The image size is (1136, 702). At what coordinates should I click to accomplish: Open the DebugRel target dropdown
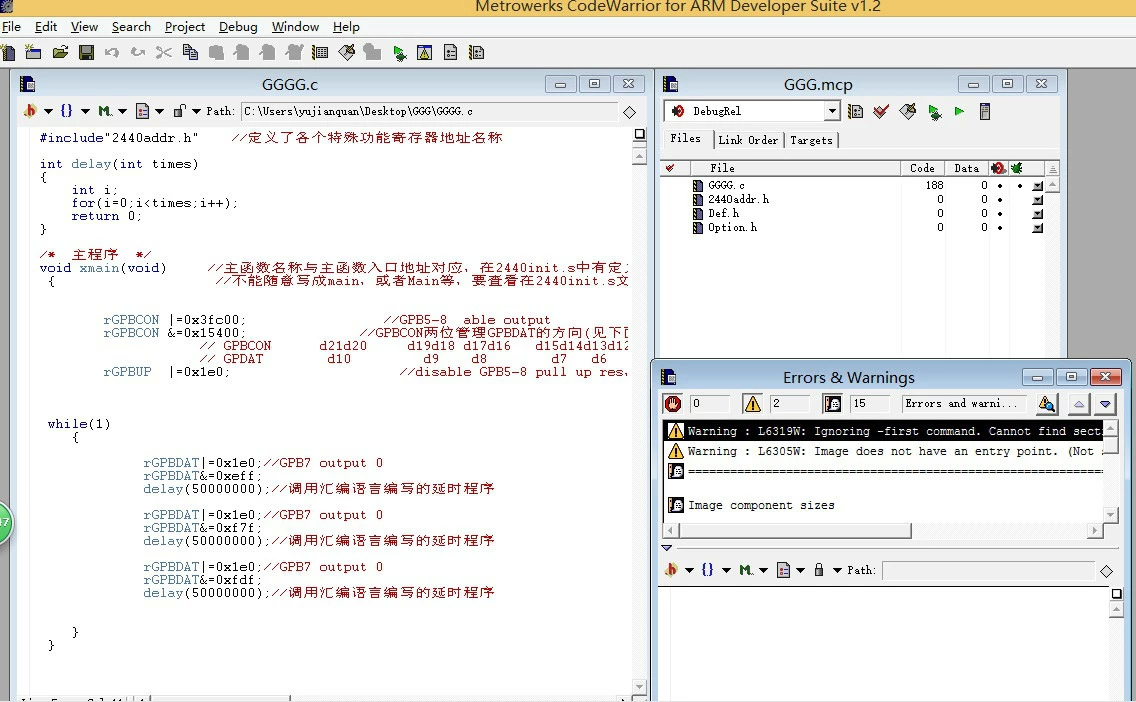coord(831,111)
